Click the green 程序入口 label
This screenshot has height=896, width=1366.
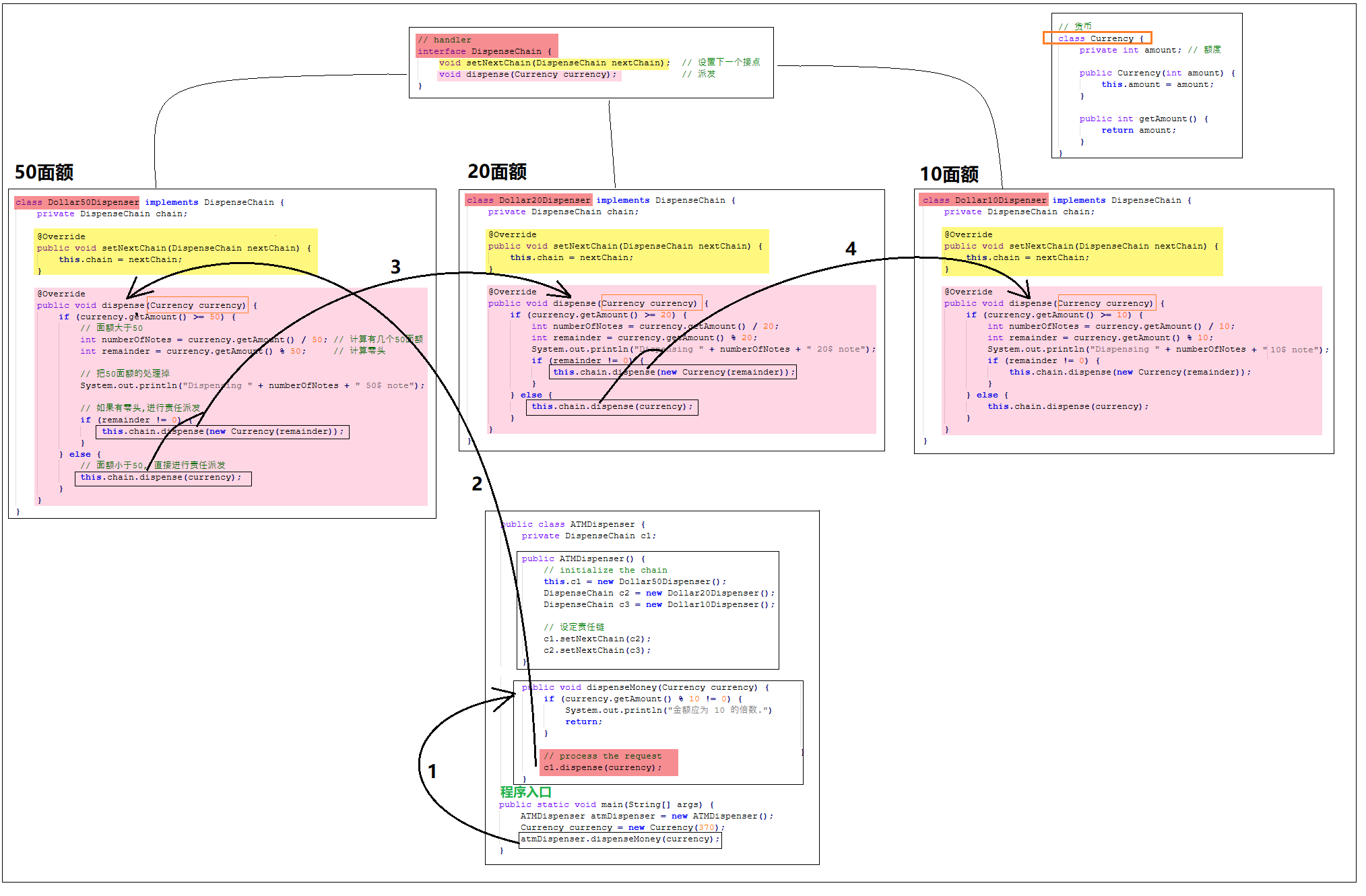tap(525, 792)
